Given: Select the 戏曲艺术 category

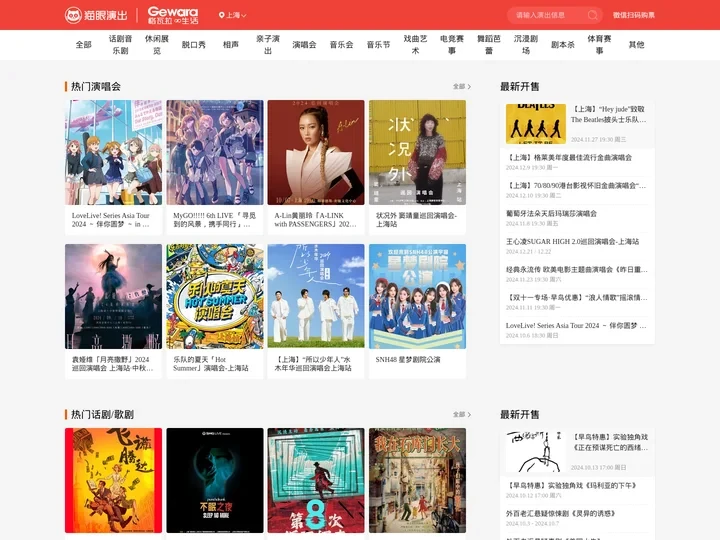Looking at the screenshot, I should click(415, 45).
